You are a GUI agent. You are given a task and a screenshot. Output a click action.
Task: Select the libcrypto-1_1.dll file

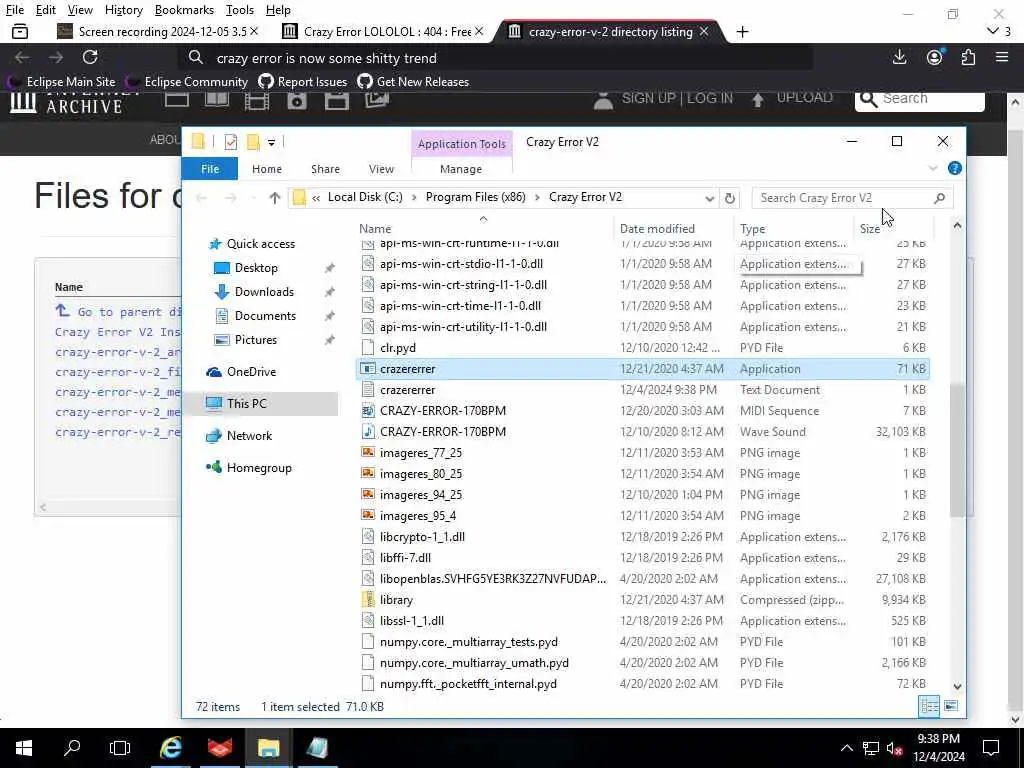[x=643, y=537]
